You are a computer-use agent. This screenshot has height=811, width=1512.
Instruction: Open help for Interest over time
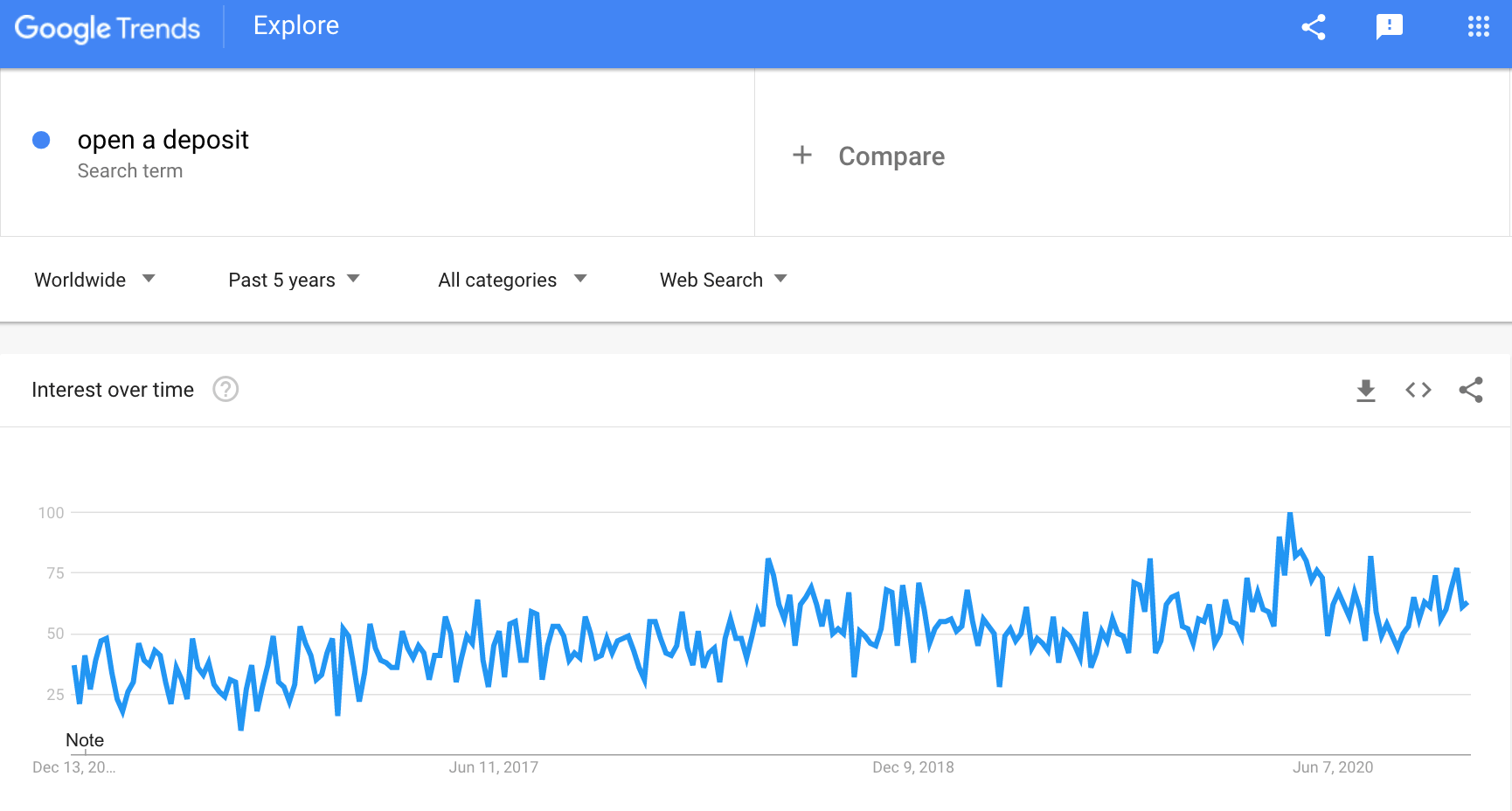click(225, 389)
